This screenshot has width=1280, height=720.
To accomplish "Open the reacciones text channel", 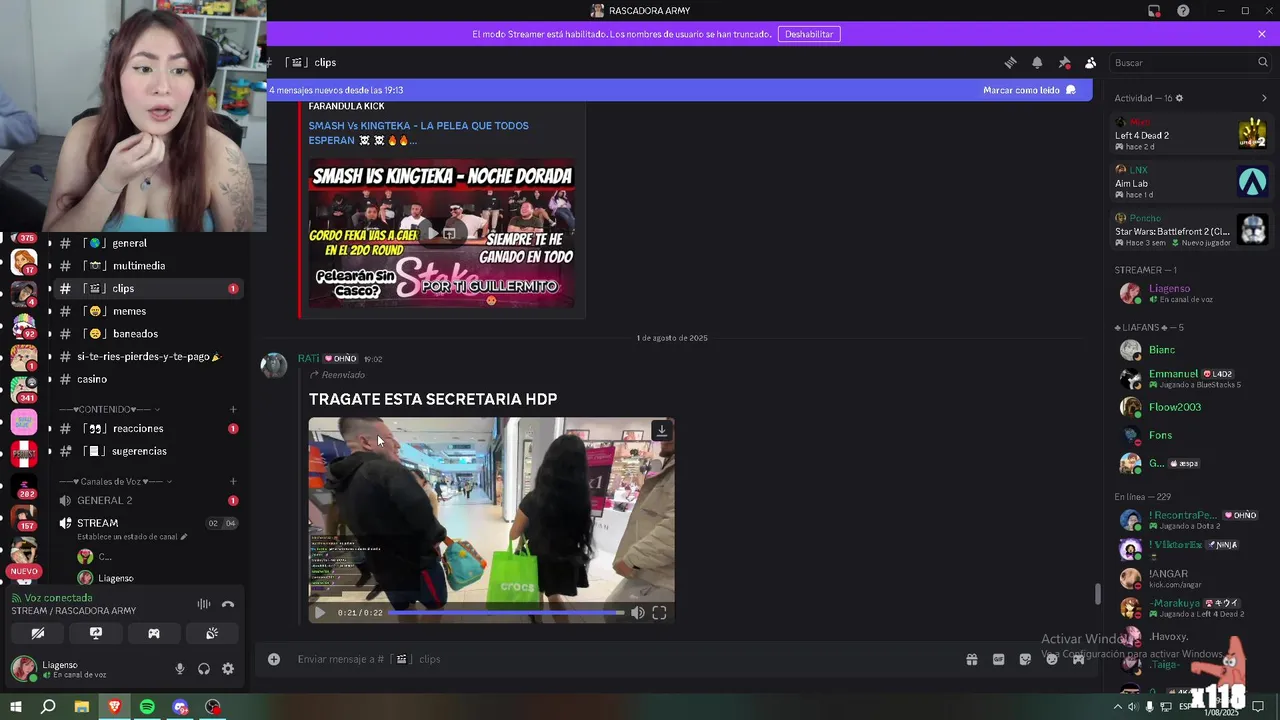I will point(147,428).
